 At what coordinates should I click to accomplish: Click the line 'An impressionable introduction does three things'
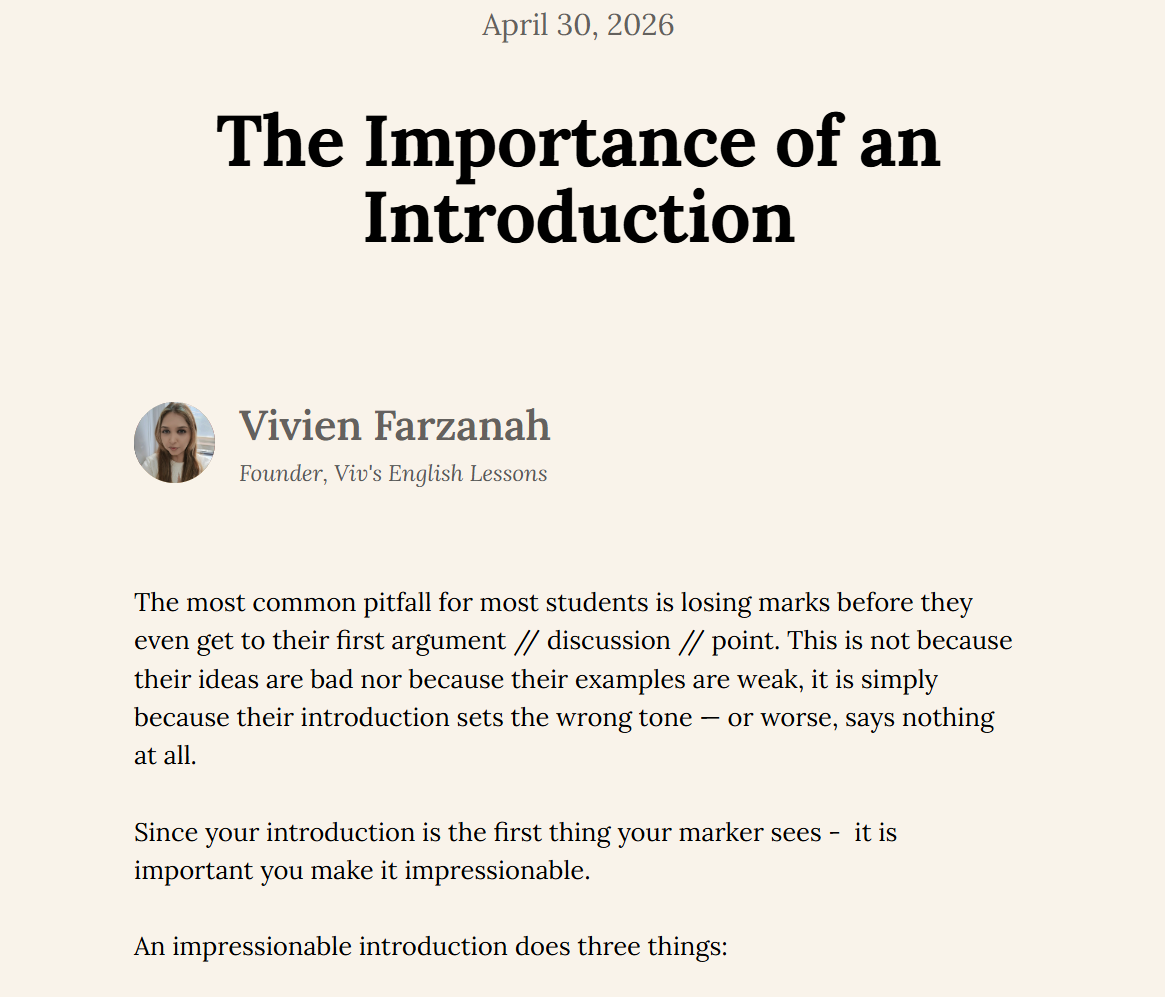(431, 947)
